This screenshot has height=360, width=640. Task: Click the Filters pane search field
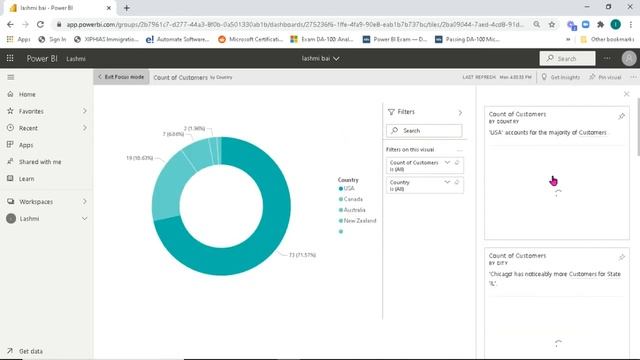tap(424, 131)
